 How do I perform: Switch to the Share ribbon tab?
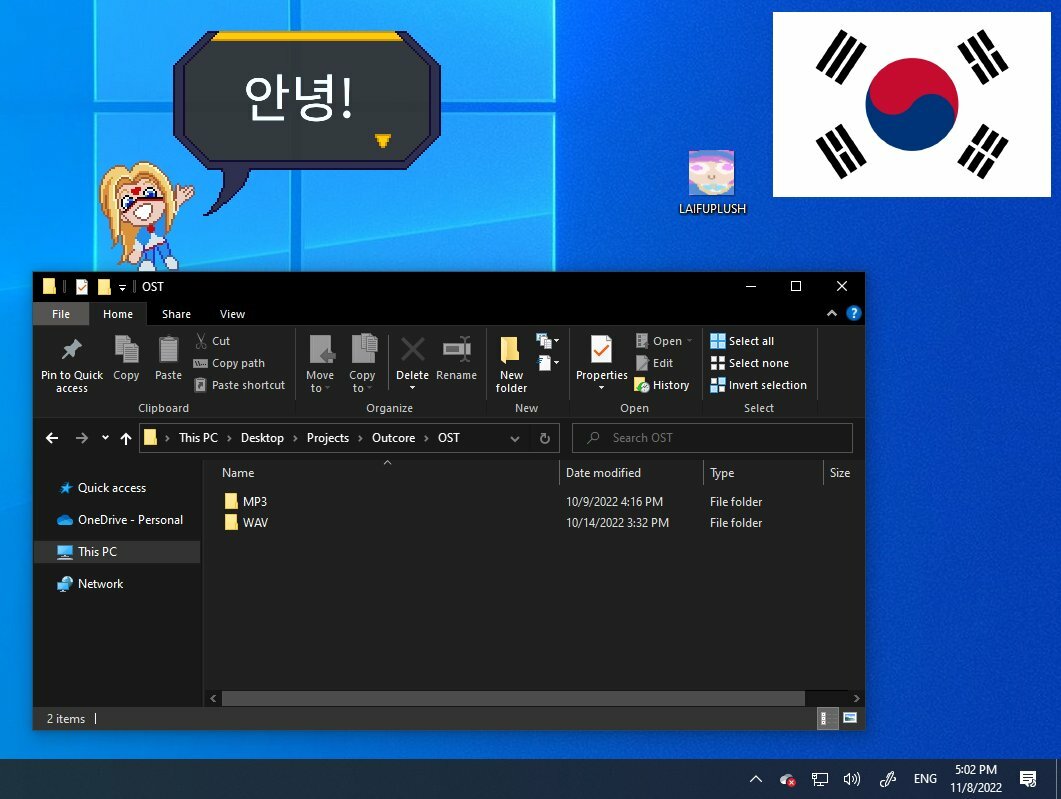176,314
